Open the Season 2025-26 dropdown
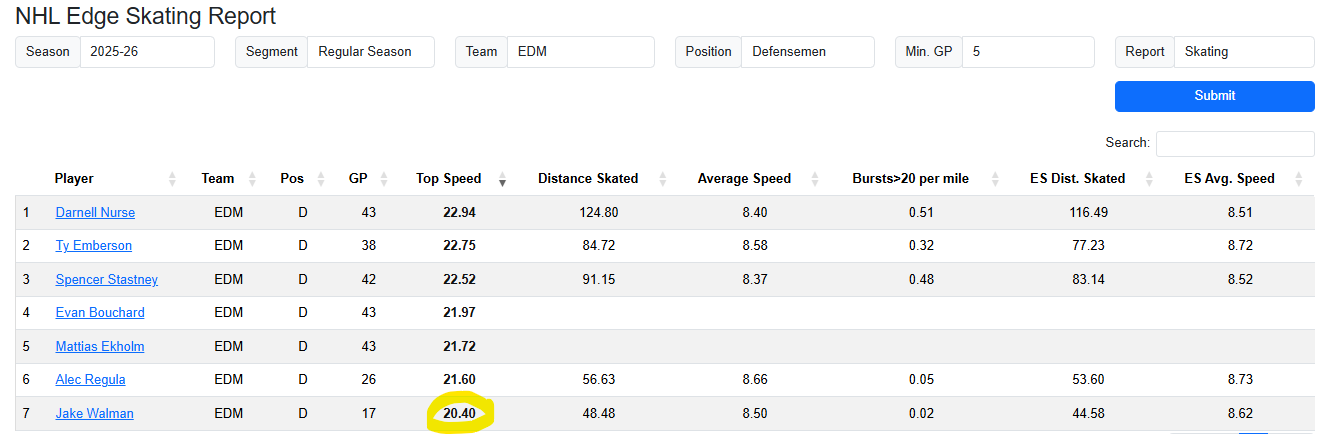This screenshot has height=434, width=1332. tap(147, 52)
